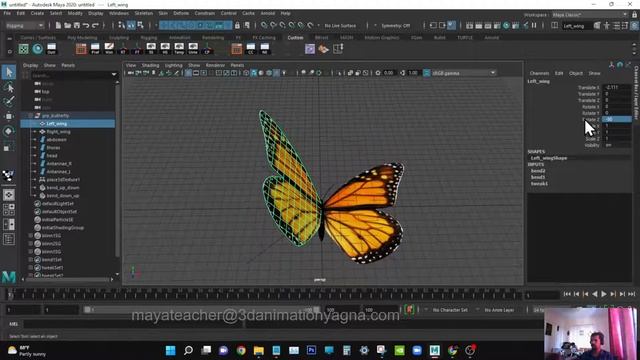640x360 pixels.
Task: Open the viewport Shading menu
Action: (x=150, y=65)
